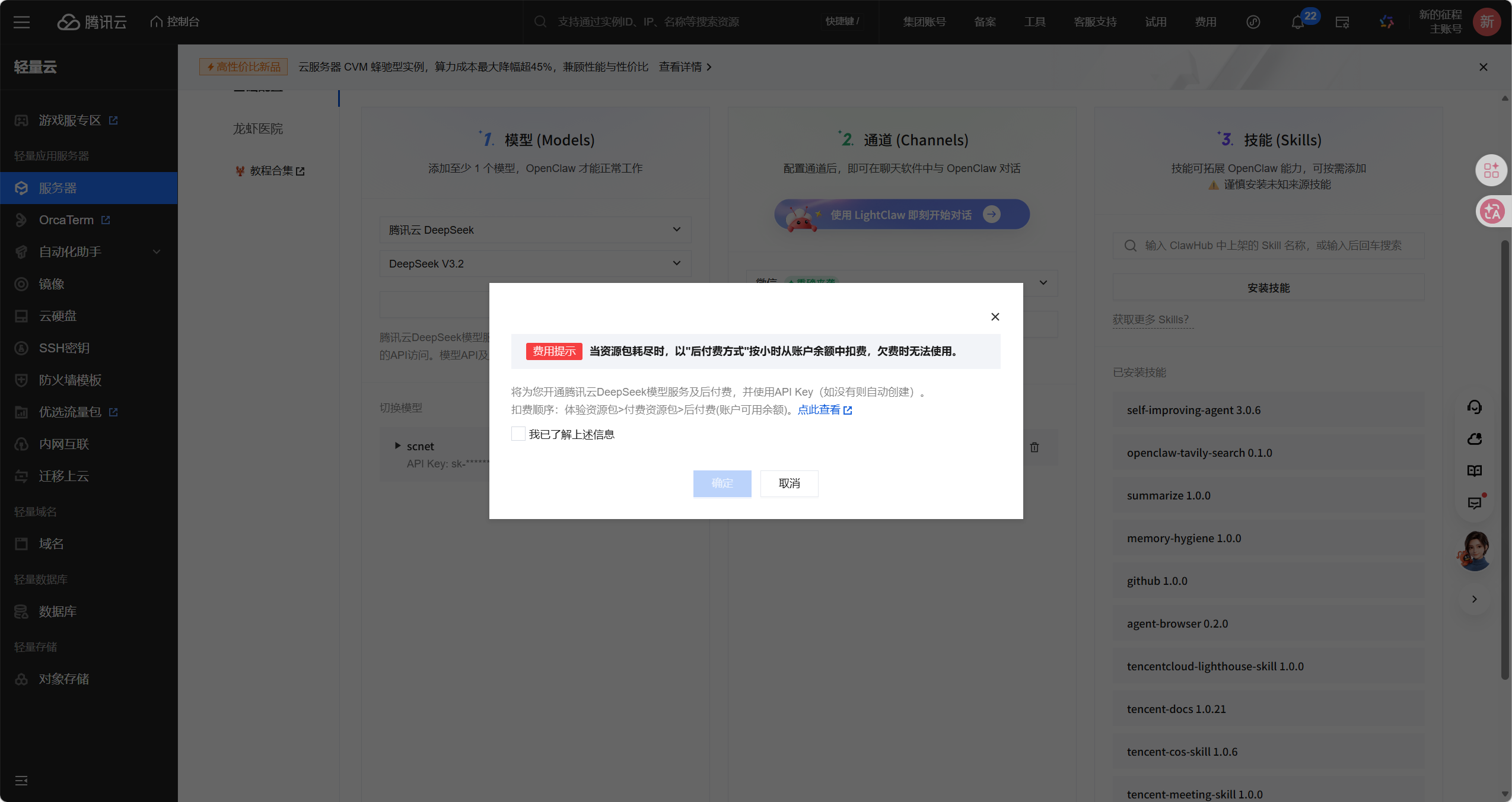Open 游戏服专区 in sidebar

click(89, 120)
